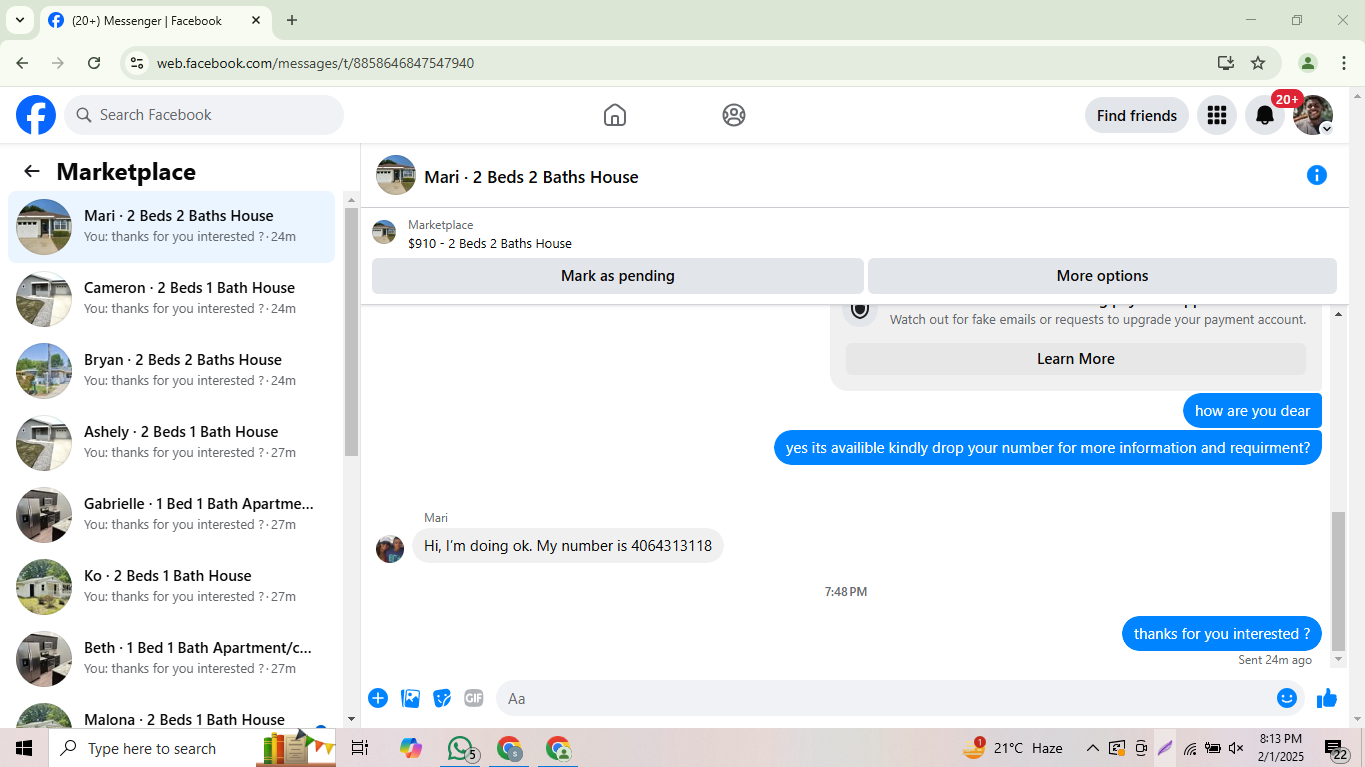Click the $910 - 2 Beds 2 Baths listing text
Image resolution: width=1365 pixels, height=767 pixels.
[490, 243]
